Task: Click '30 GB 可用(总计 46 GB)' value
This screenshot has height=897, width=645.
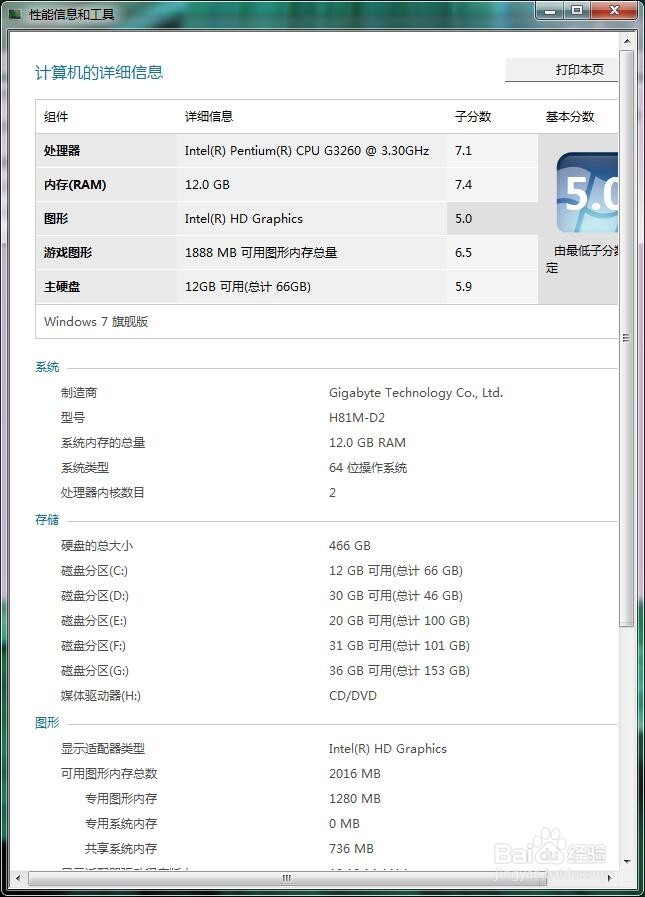Action: 395,596
